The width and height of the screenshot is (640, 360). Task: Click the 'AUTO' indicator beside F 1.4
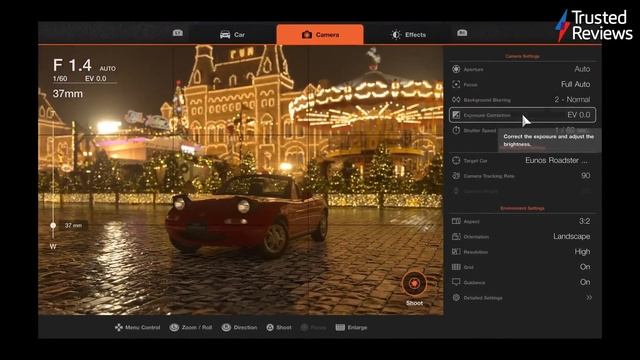[108, 69]
